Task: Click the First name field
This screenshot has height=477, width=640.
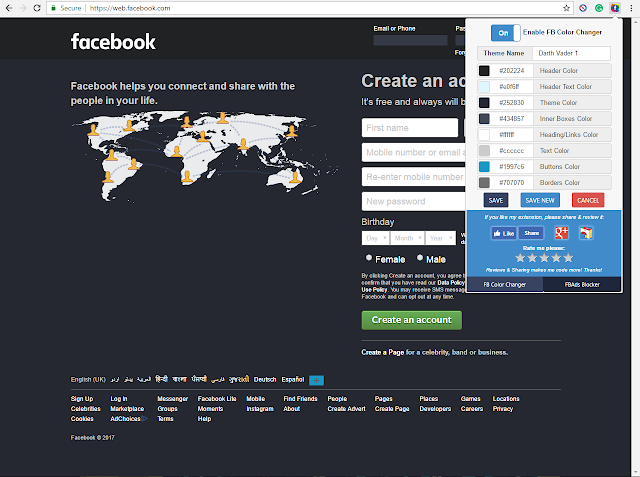Action: 410,128
